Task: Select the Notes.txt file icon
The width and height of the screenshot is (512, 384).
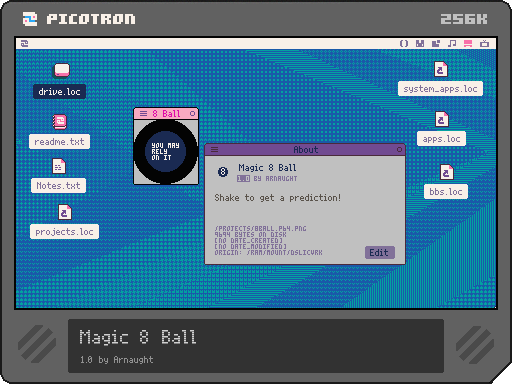Action: coord(59,166)
